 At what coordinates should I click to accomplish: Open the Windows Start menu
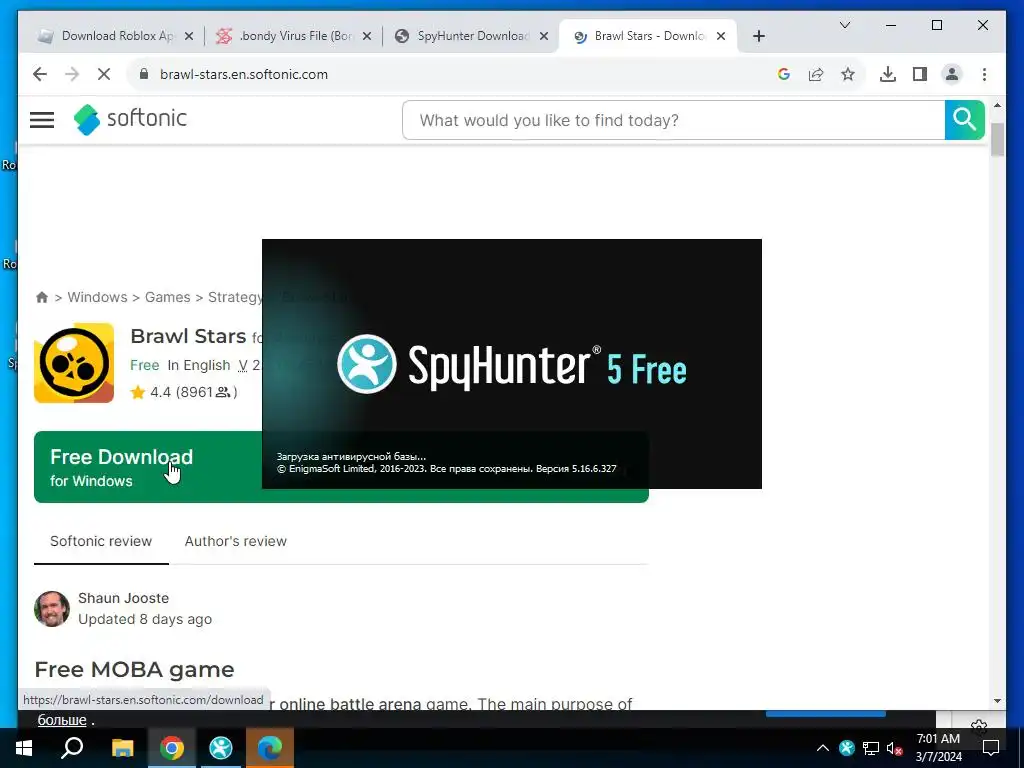click(x=24, y=748)
